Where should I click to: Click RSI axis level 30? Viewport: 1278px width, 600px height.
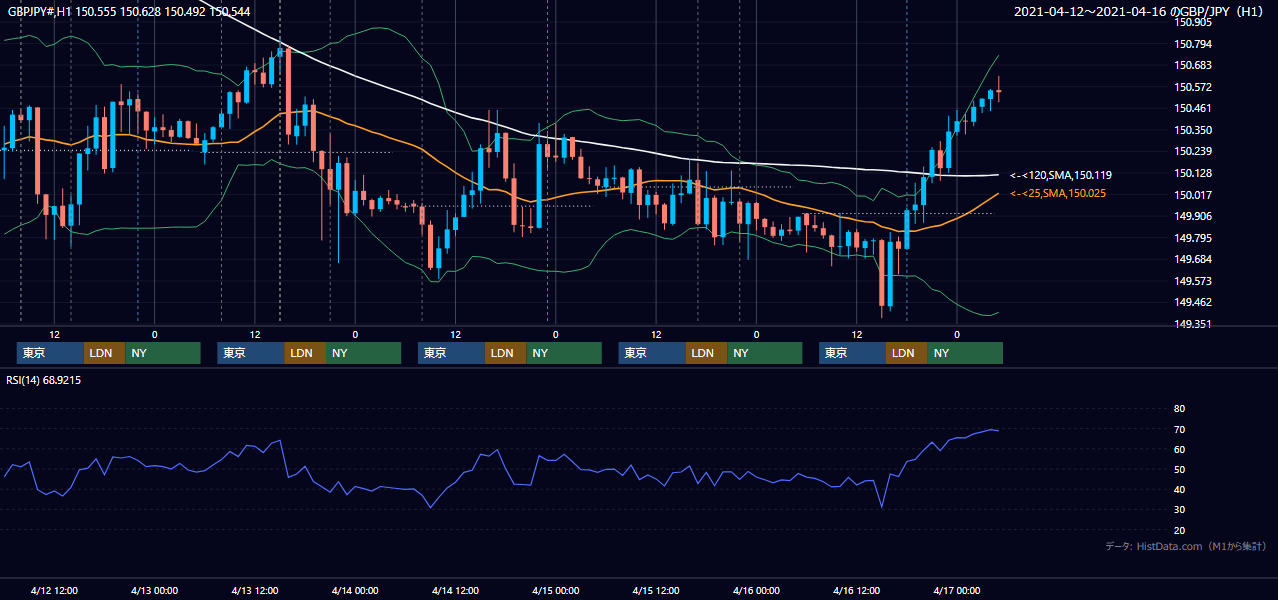click(x=1179, y=510)
